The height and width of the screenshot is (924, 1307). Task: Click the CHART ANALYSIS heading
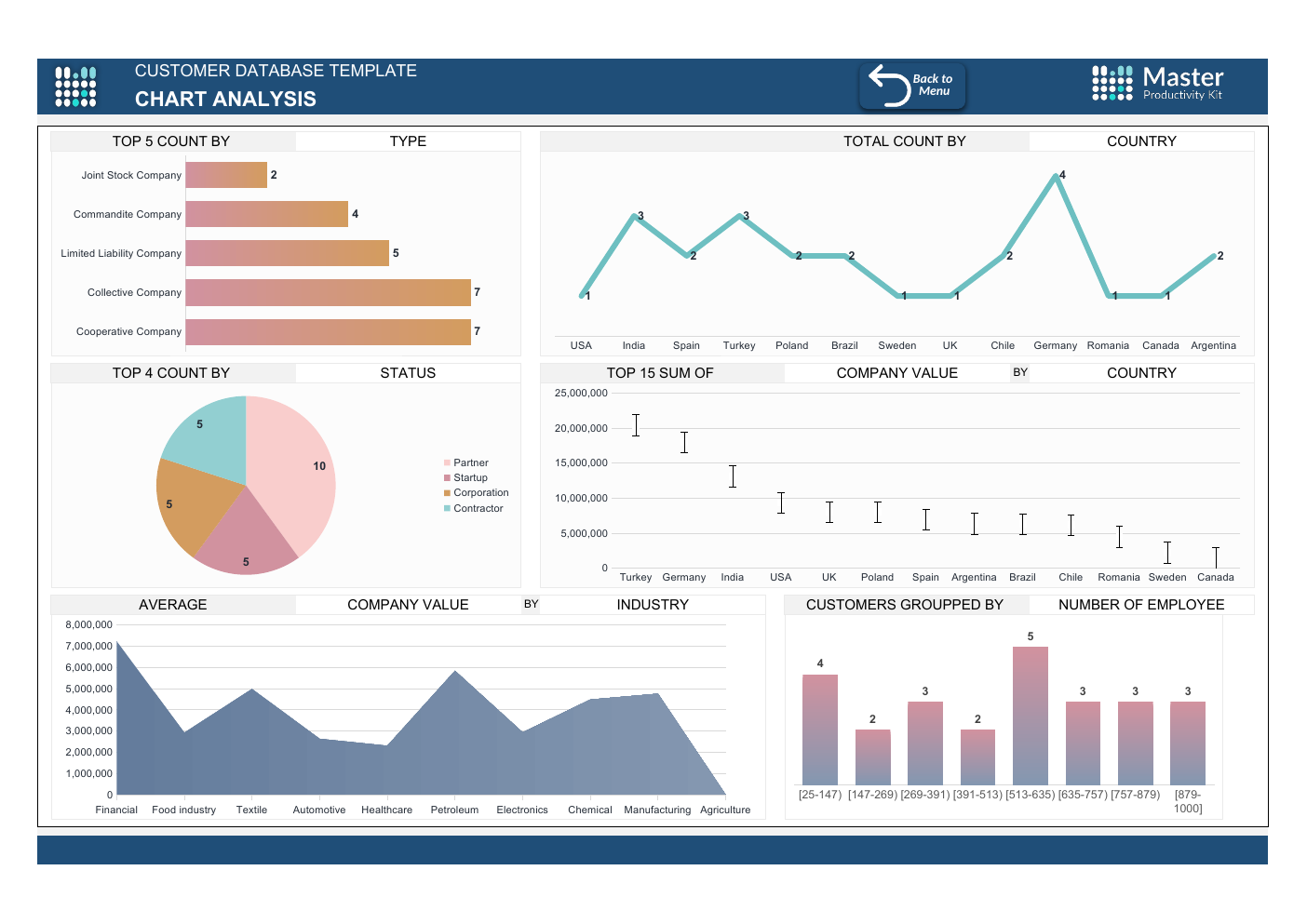coord(225,99)
